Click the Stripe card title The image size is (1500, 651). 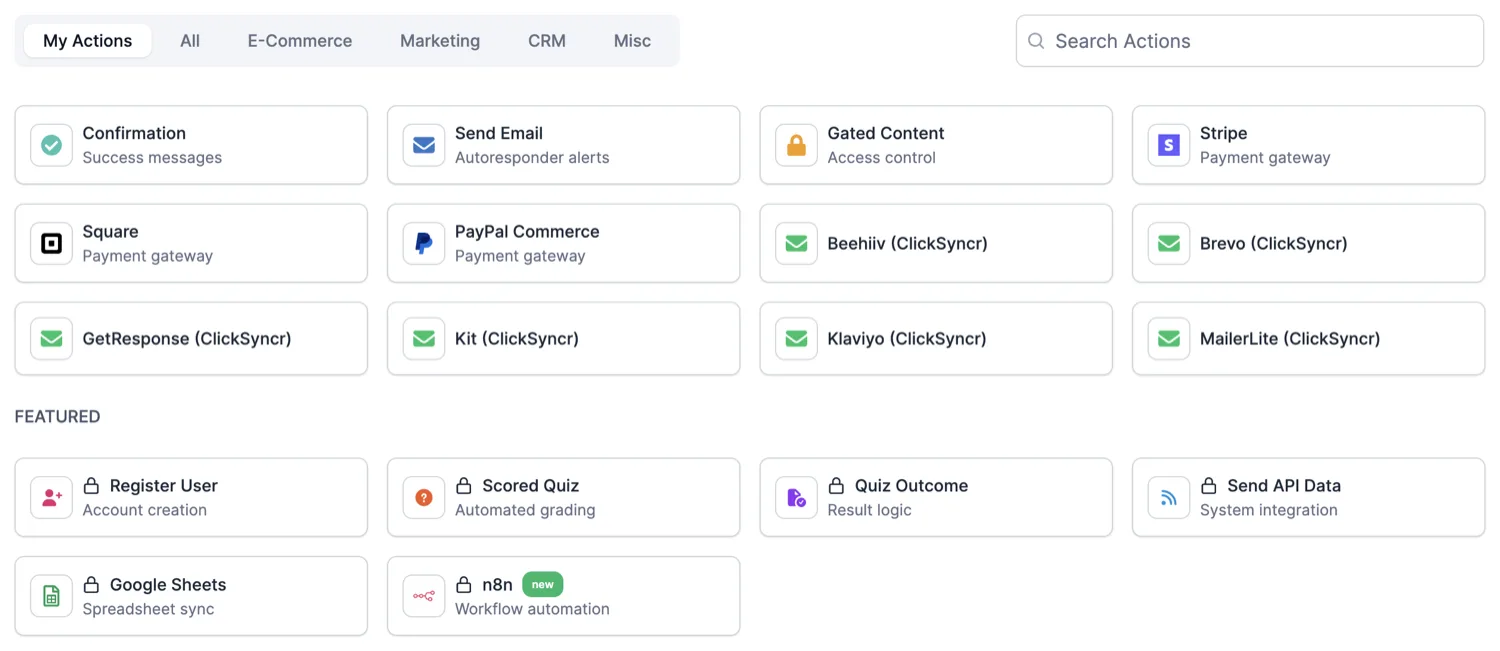1224,133
